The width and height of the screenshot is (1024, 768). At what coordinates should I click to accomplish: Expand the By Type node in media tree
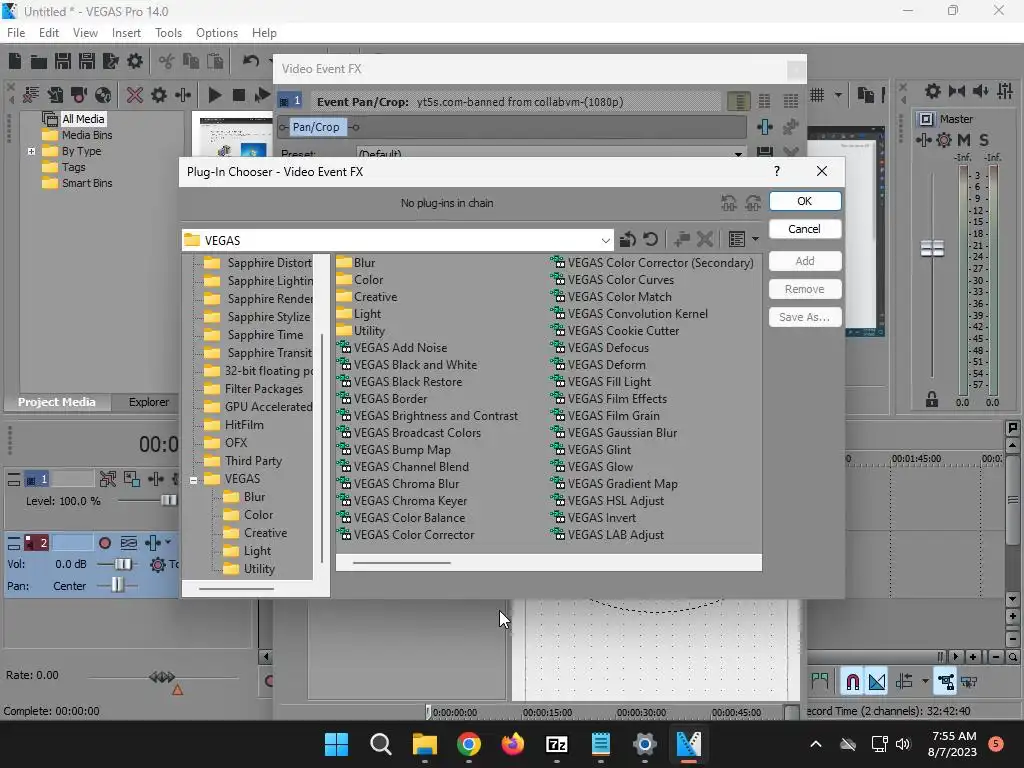pyautogui.click(x=31, y=152)
